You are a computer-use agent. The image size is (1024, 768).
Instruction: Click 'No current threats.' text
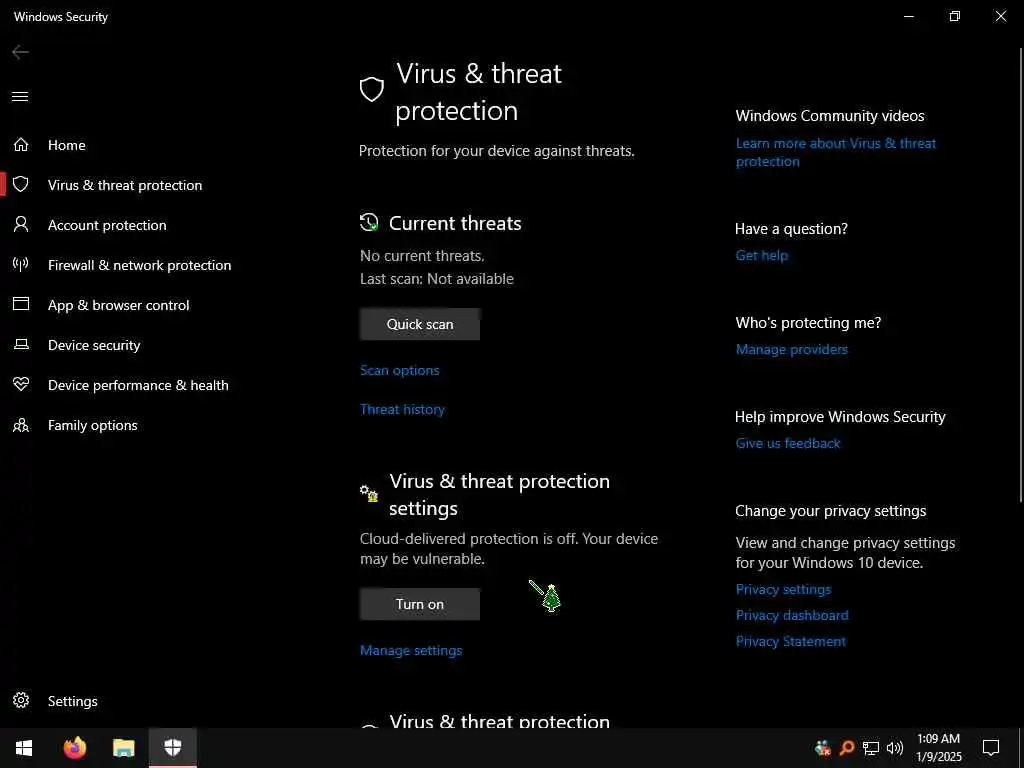[x=422, y=256]
